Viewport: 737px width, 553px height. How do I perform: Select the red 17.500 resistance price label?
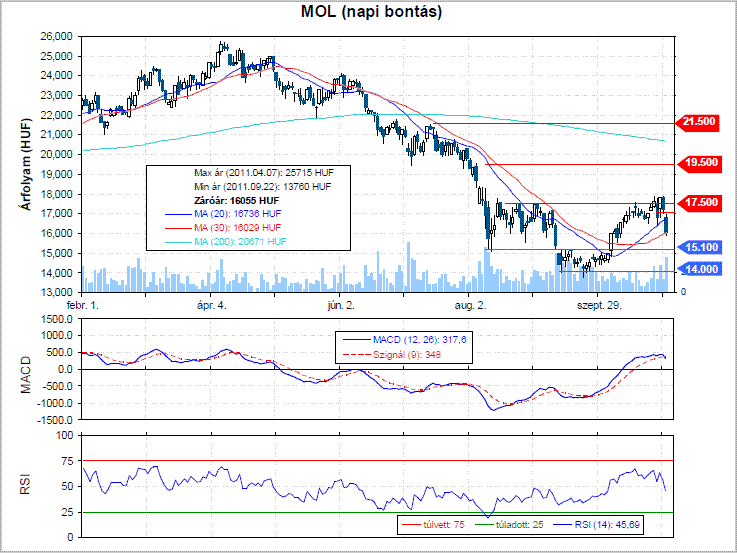coord(700,203)
